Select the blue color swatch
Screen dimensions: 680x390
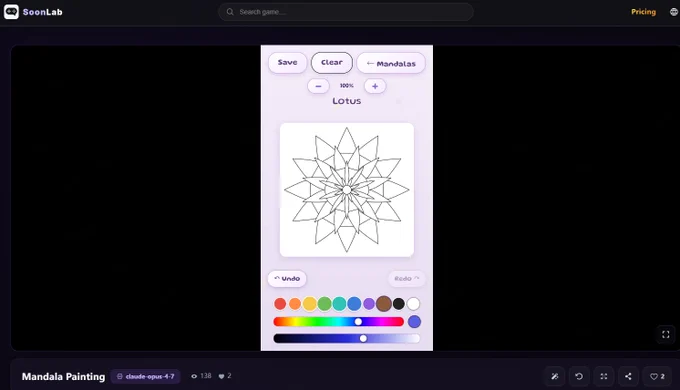click(x=354, y=304)
